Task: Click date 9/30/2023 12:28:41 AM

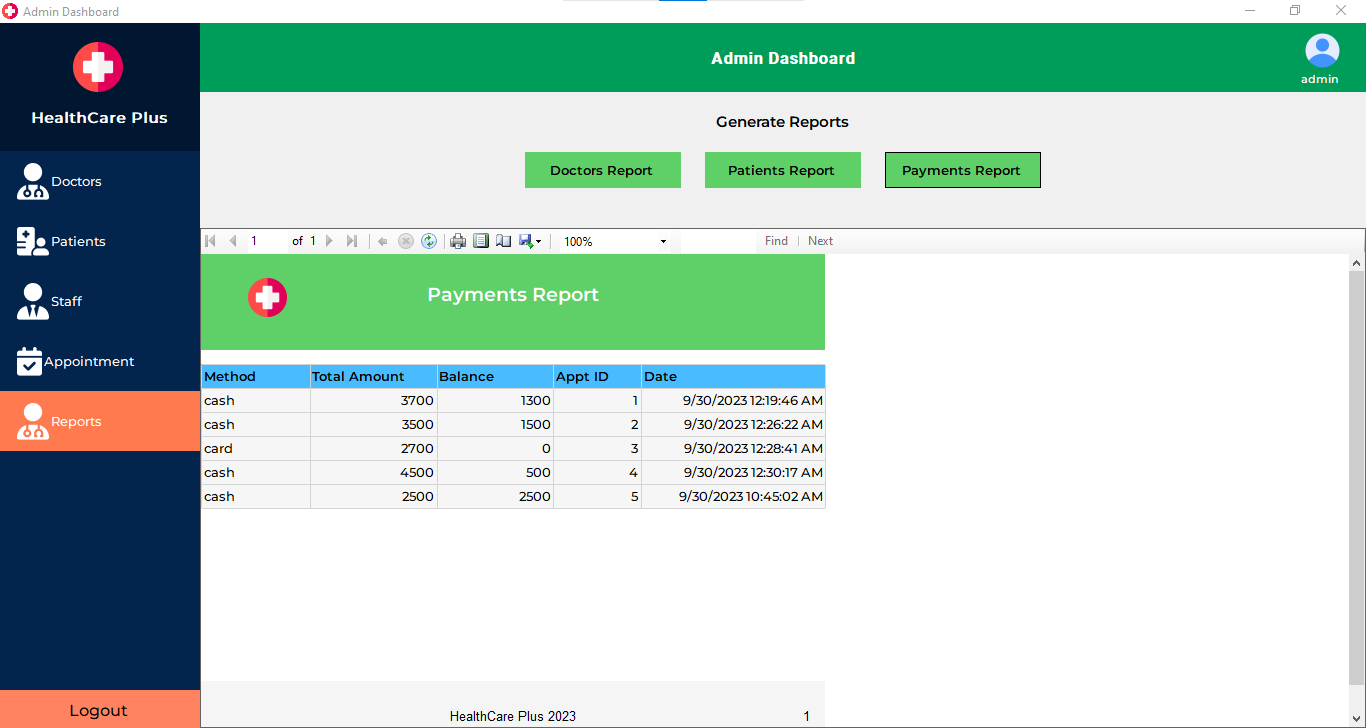Action: coord(734,448)
